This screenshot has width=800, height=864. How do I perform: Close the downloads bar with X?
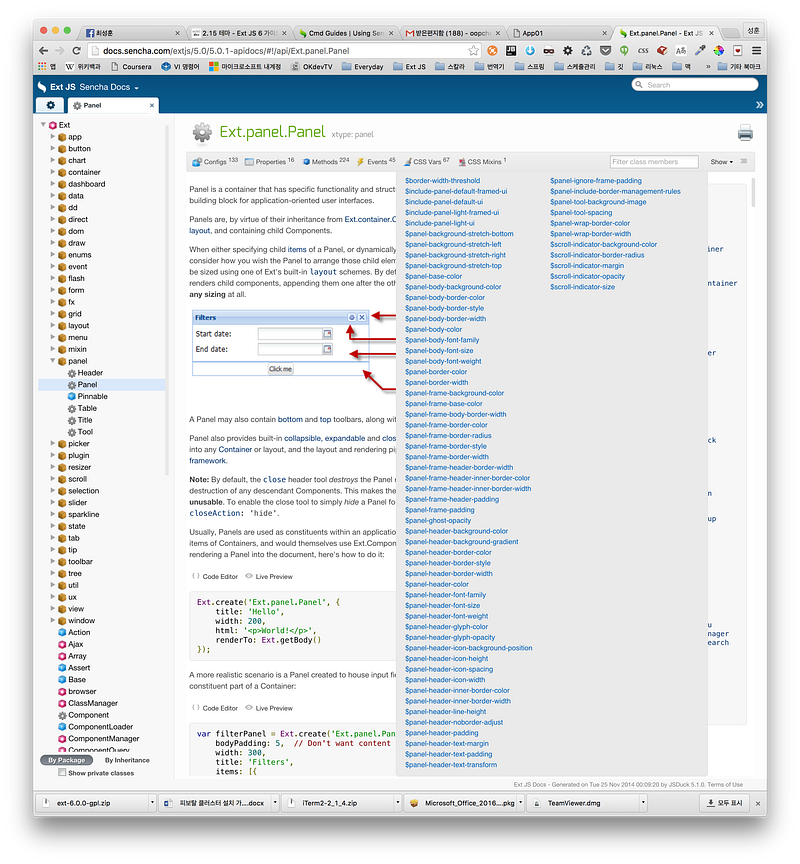tap(758, 804)
